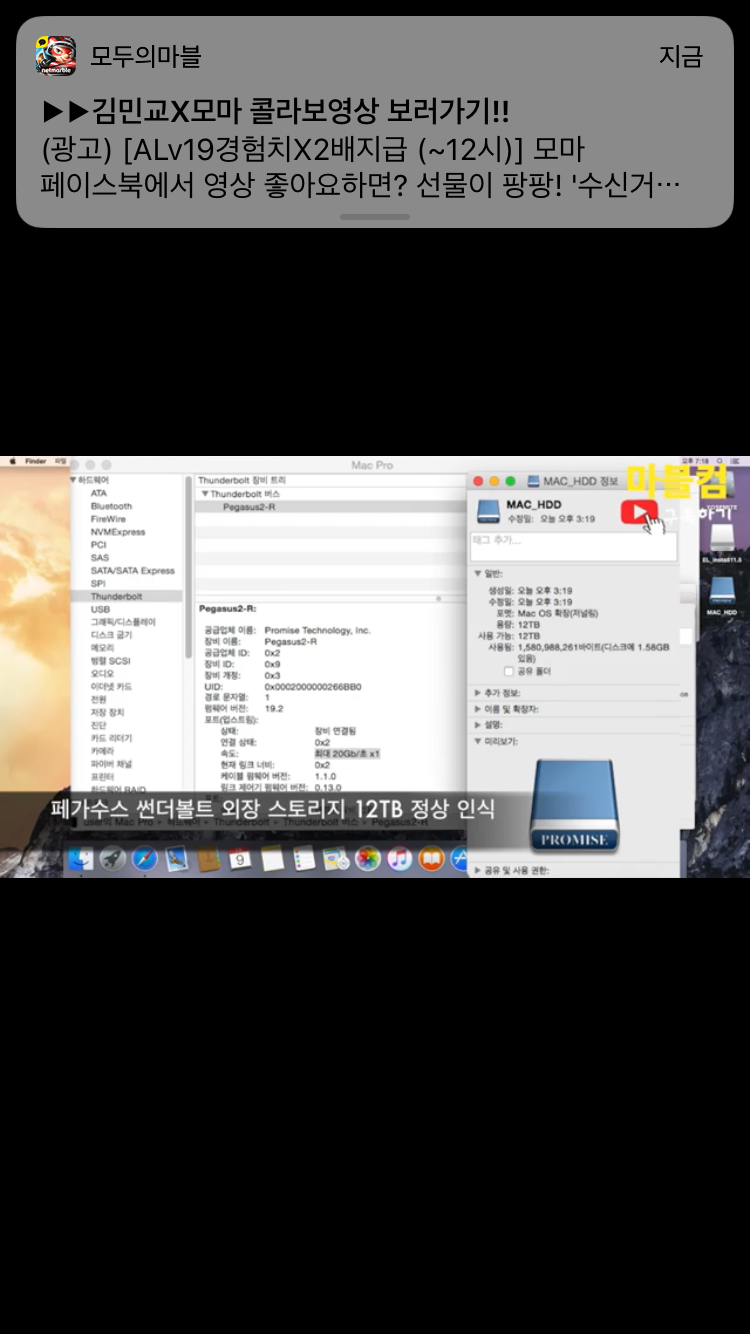This screenshot has height=1334, width=750.
Task: Tap the 모두의마블 app icon in notification
Action: pyautogui.click(x=55, y=56)
